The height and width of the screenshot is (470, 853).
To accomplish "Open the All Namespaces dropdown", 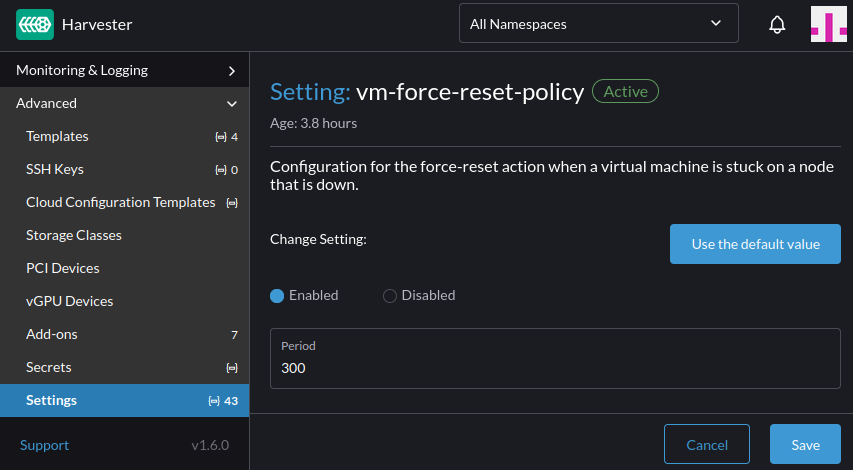I will click(x=597, y=24).
